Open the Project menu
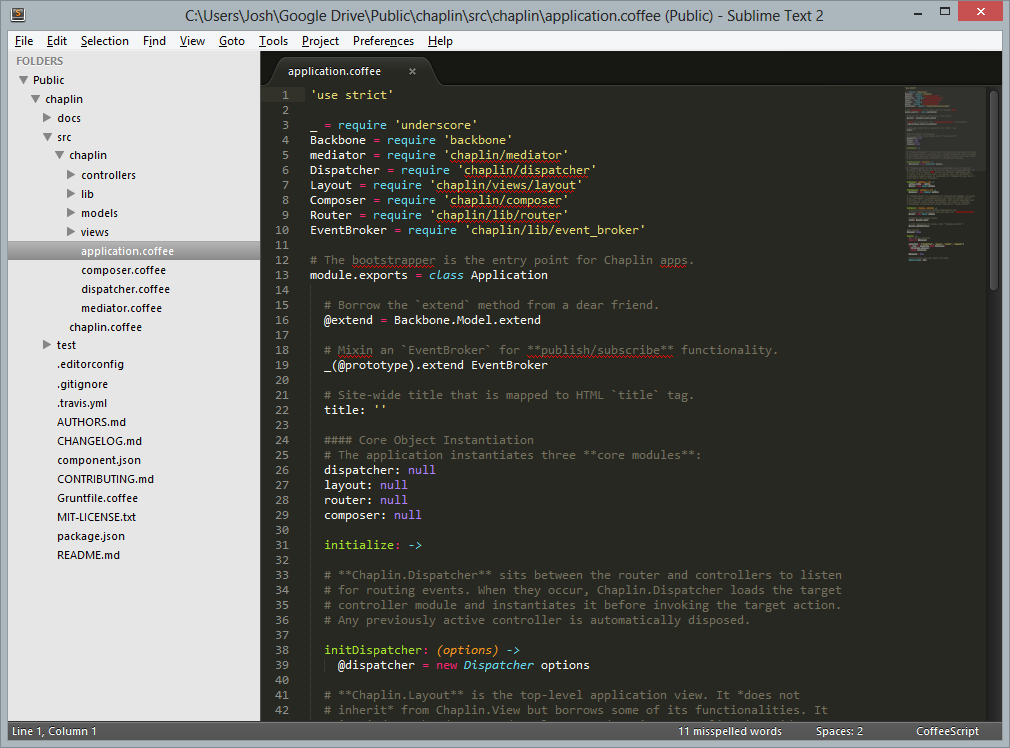 pyautogui.click(x=320, y=41)
